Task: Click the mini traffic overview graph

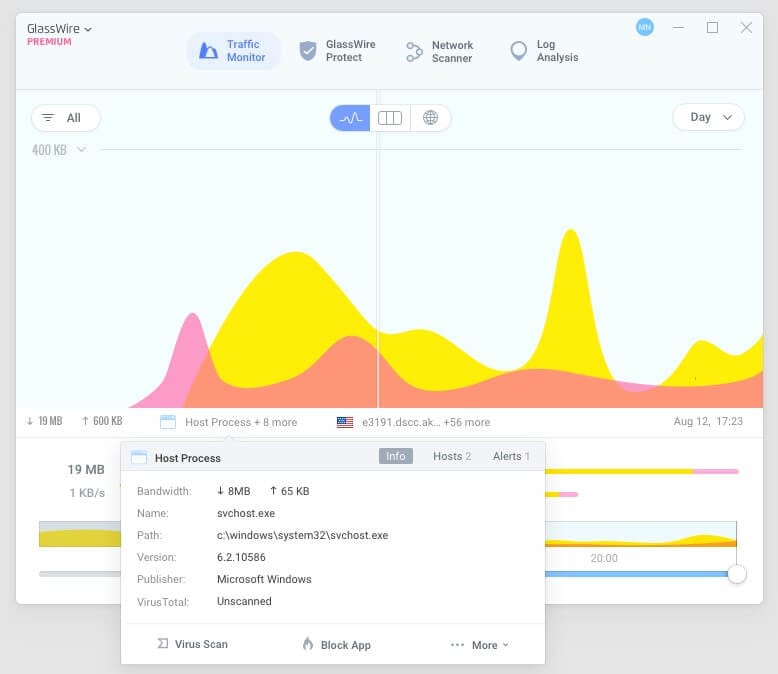Action: (641, 534)
